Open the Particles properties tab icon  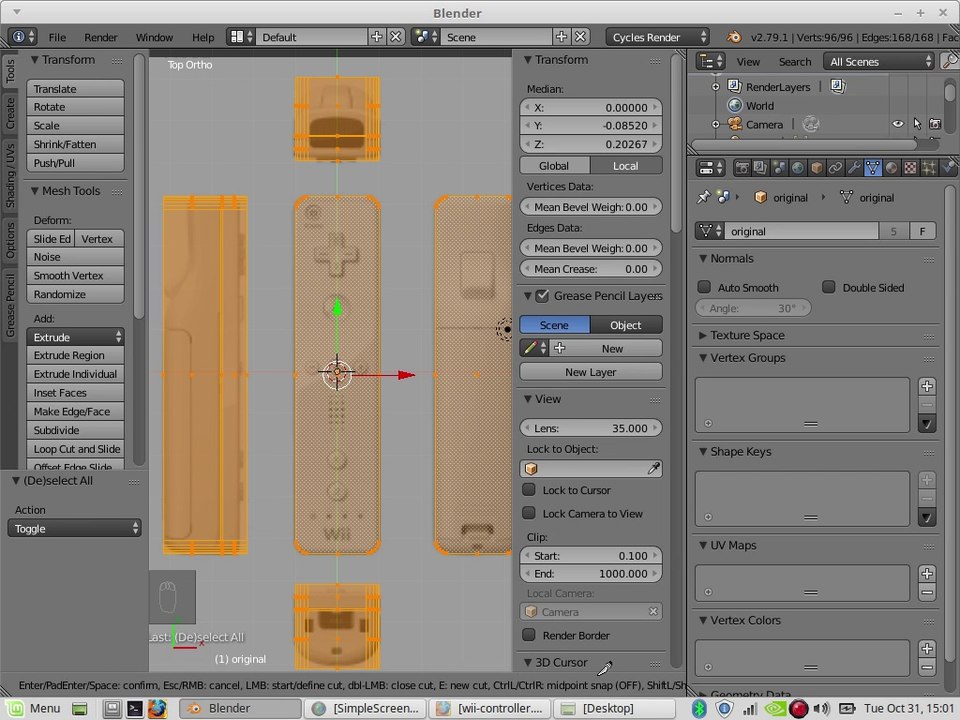pyautogui.click(x=929, y=167)
